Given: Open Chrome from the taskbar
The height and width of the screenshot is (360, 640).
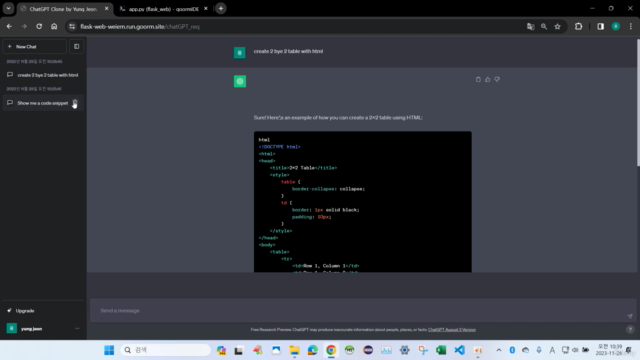Looking at the screenshot, I should tap(331, 350).
